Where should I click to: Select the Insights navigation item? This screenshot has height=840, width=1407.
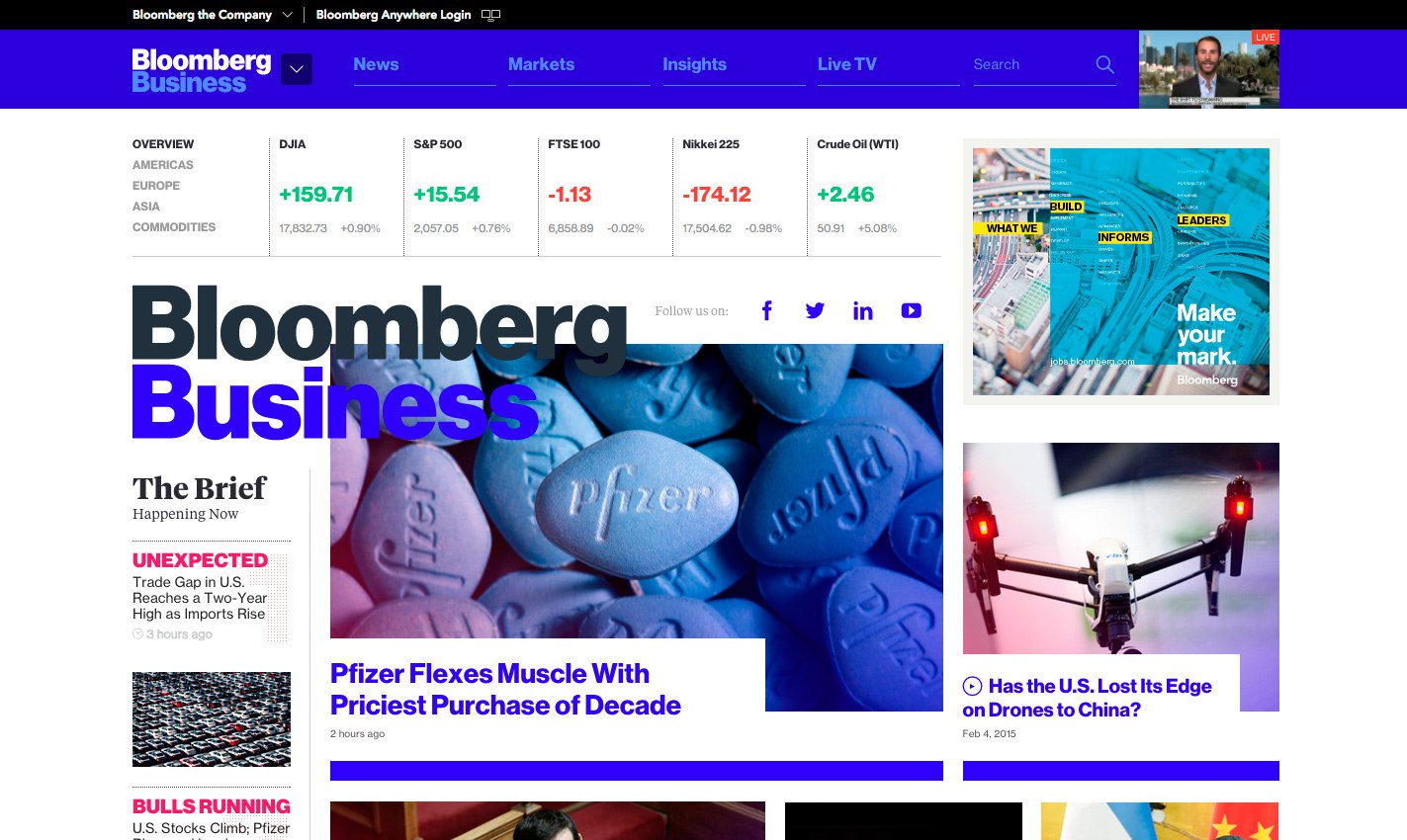(694, 64)
